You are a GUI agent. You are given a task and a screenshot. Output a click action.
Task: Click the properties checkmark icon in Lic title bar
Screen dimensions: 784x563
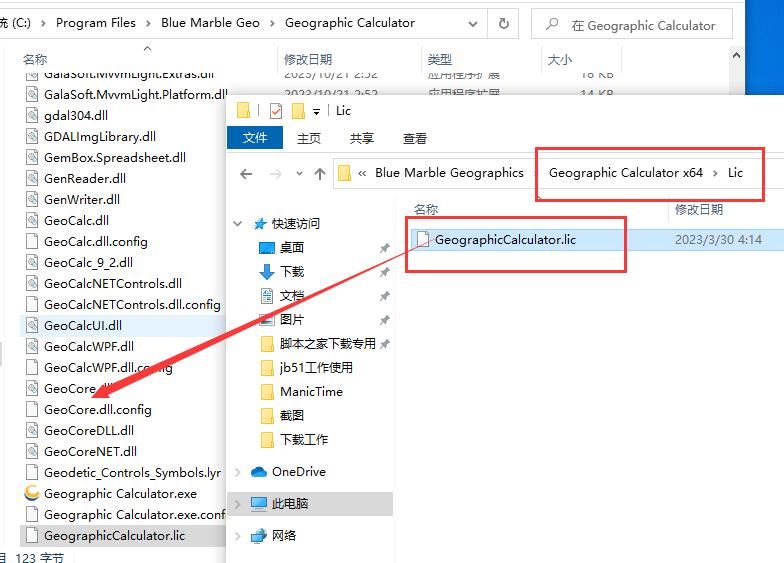point(276,110)
